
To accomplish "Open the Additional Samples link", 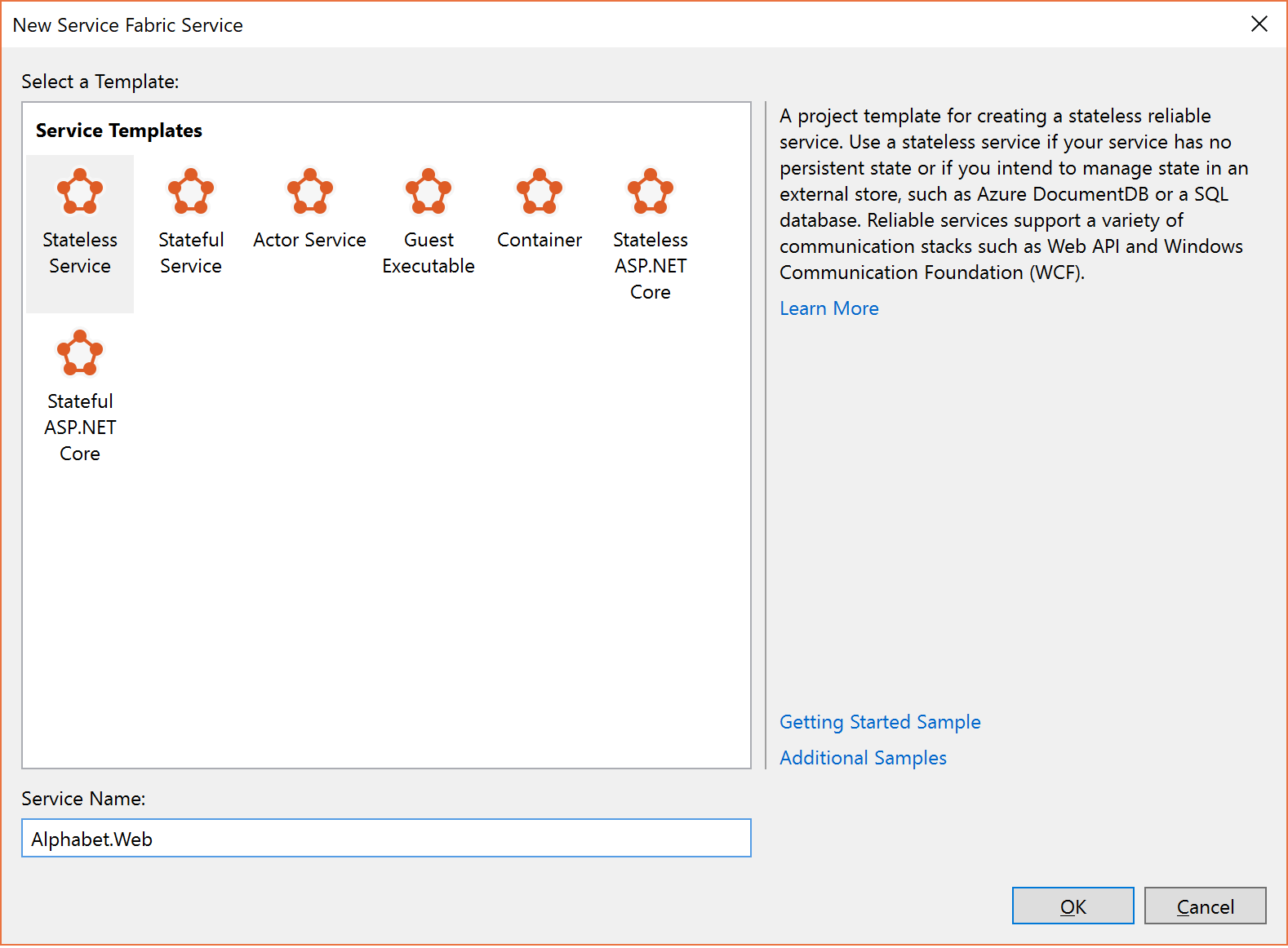I will [863, 758].
